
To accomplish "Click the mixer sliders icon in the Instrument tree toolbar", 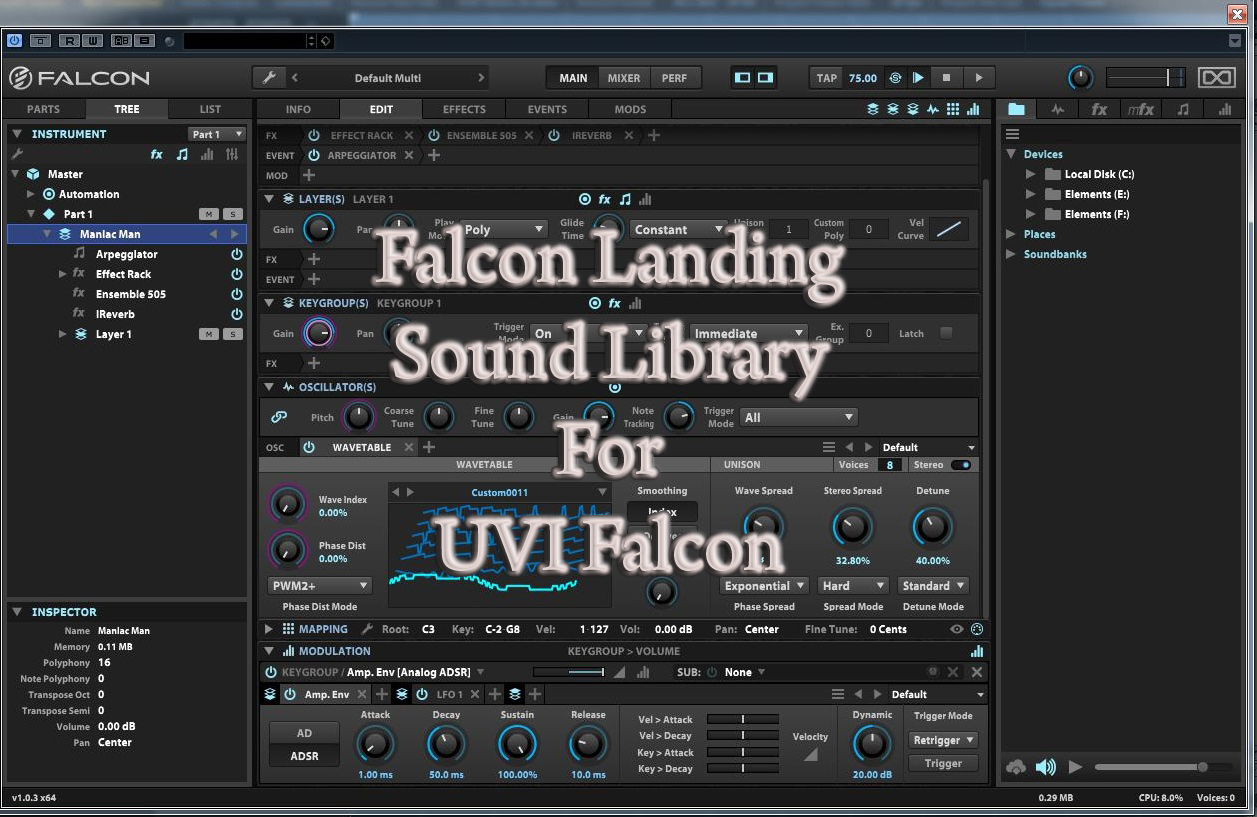I will click(x=232, y=154).
